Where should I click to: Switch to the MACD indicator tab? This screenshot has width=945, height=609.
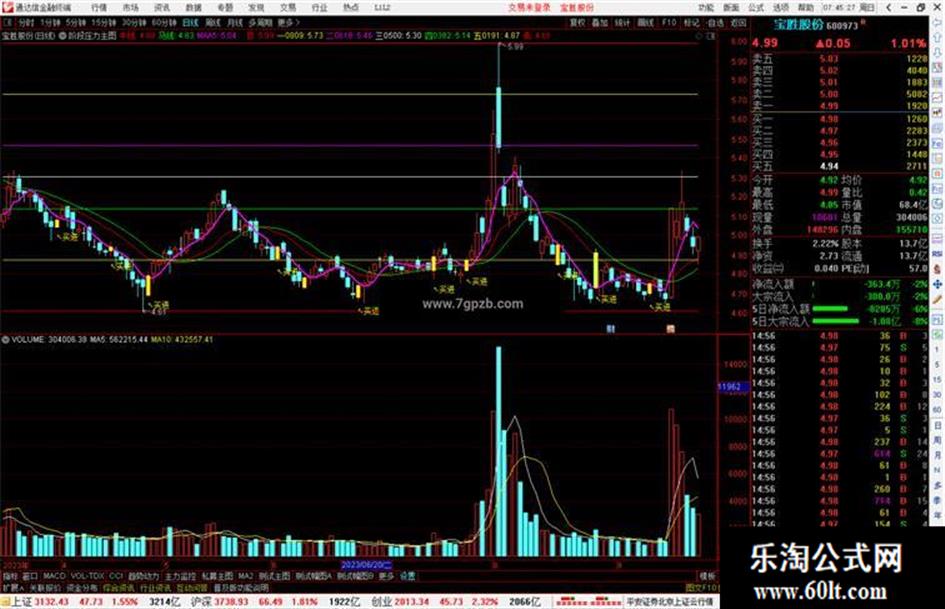[x=54, y=576]
